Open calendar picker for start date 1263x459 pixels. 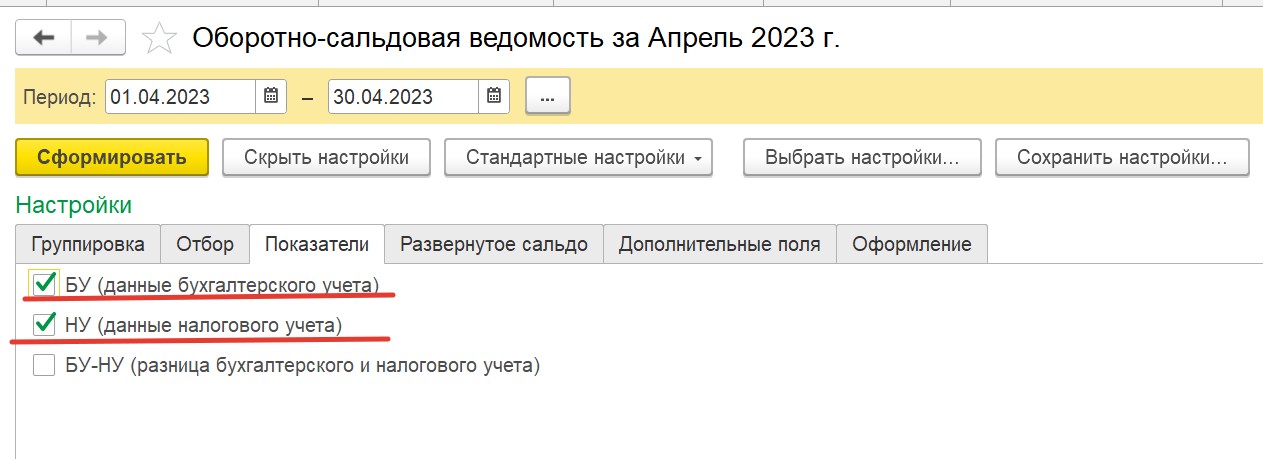click(x=271, y=96)
